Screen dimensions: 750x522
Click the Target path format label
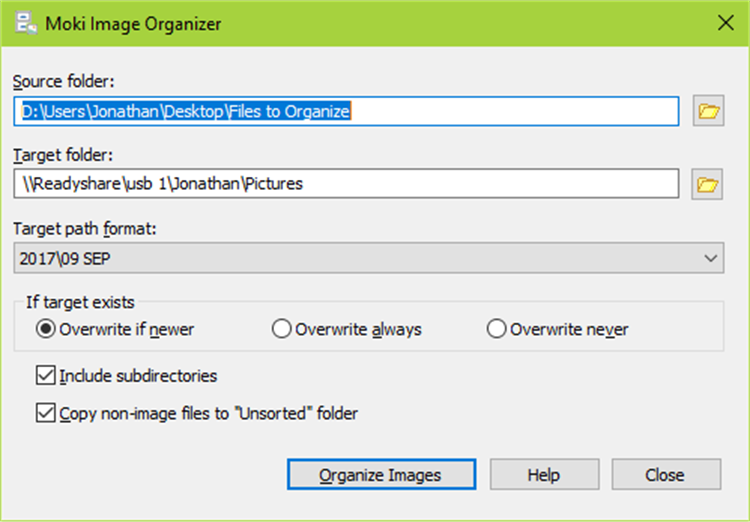tap(85, 229)
